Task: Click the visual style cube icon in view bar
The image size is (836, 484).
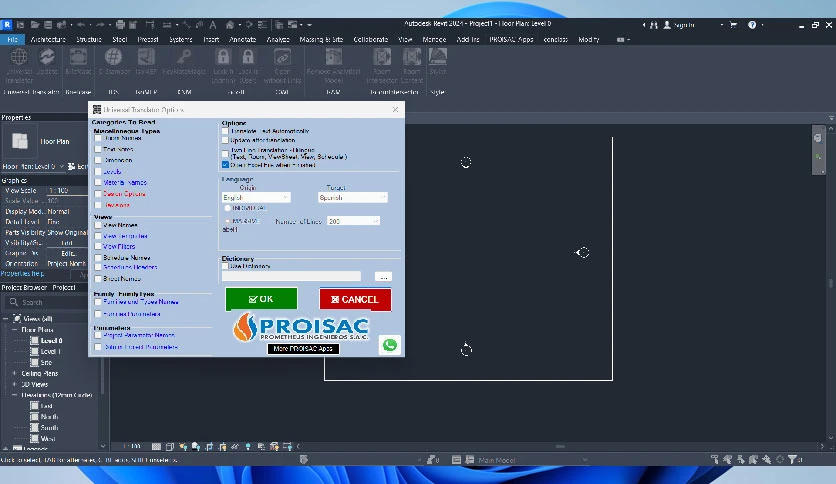Action: click(170, 446)
